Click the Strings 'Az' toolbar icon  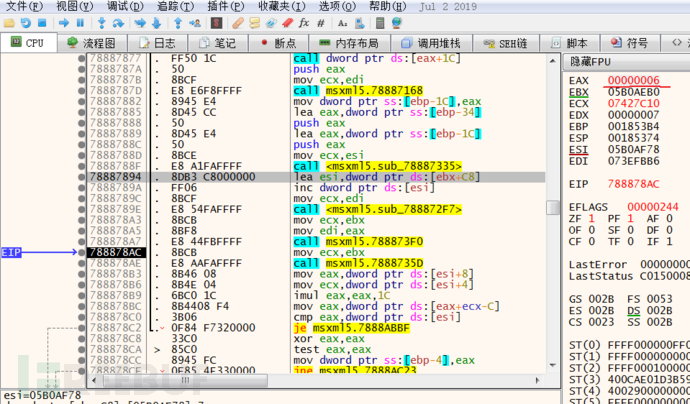coord(343,22)
